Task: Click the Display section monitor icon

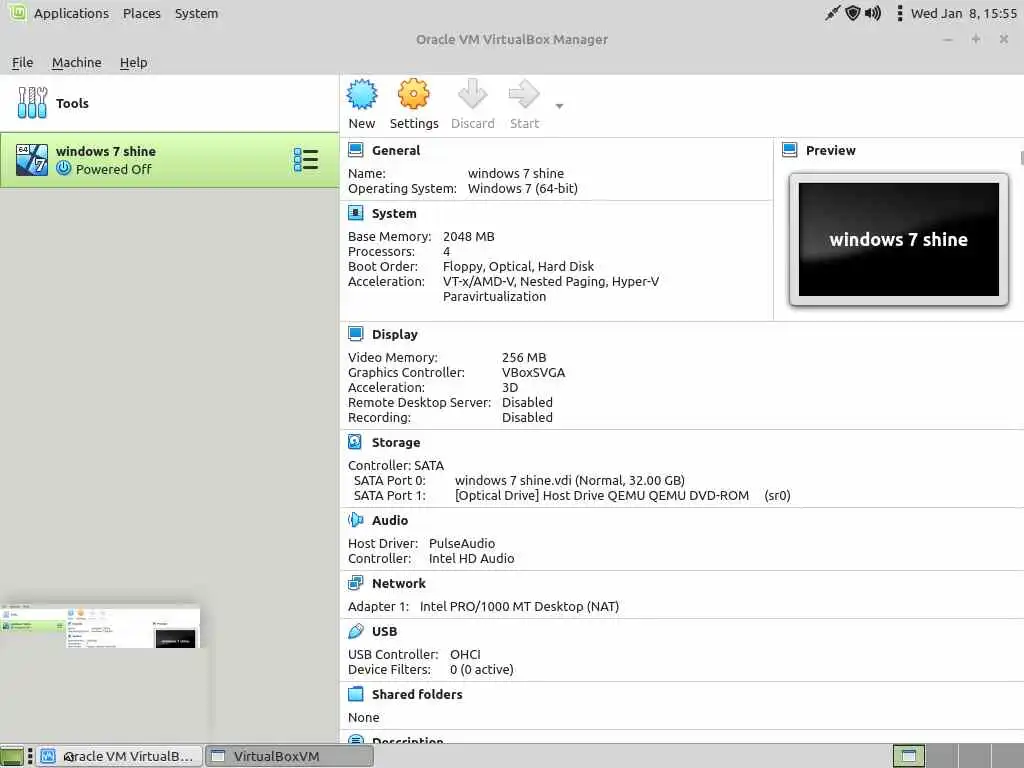Action: coord(356,334)
